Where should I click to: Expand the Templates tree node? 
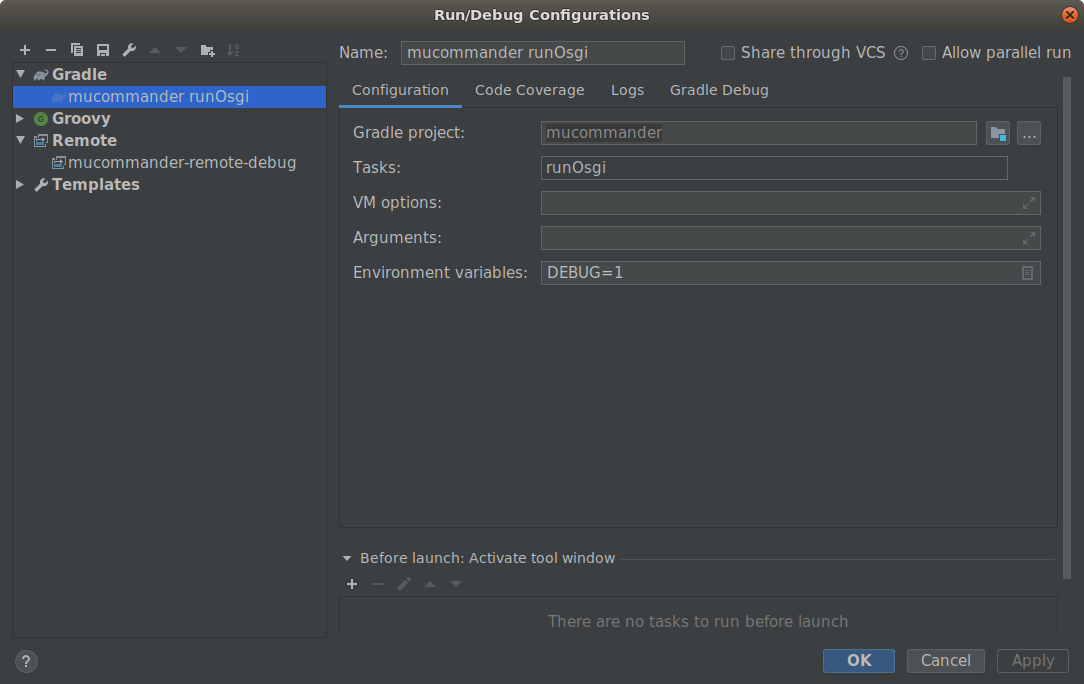pyautogui.click(x=21, y=185)
